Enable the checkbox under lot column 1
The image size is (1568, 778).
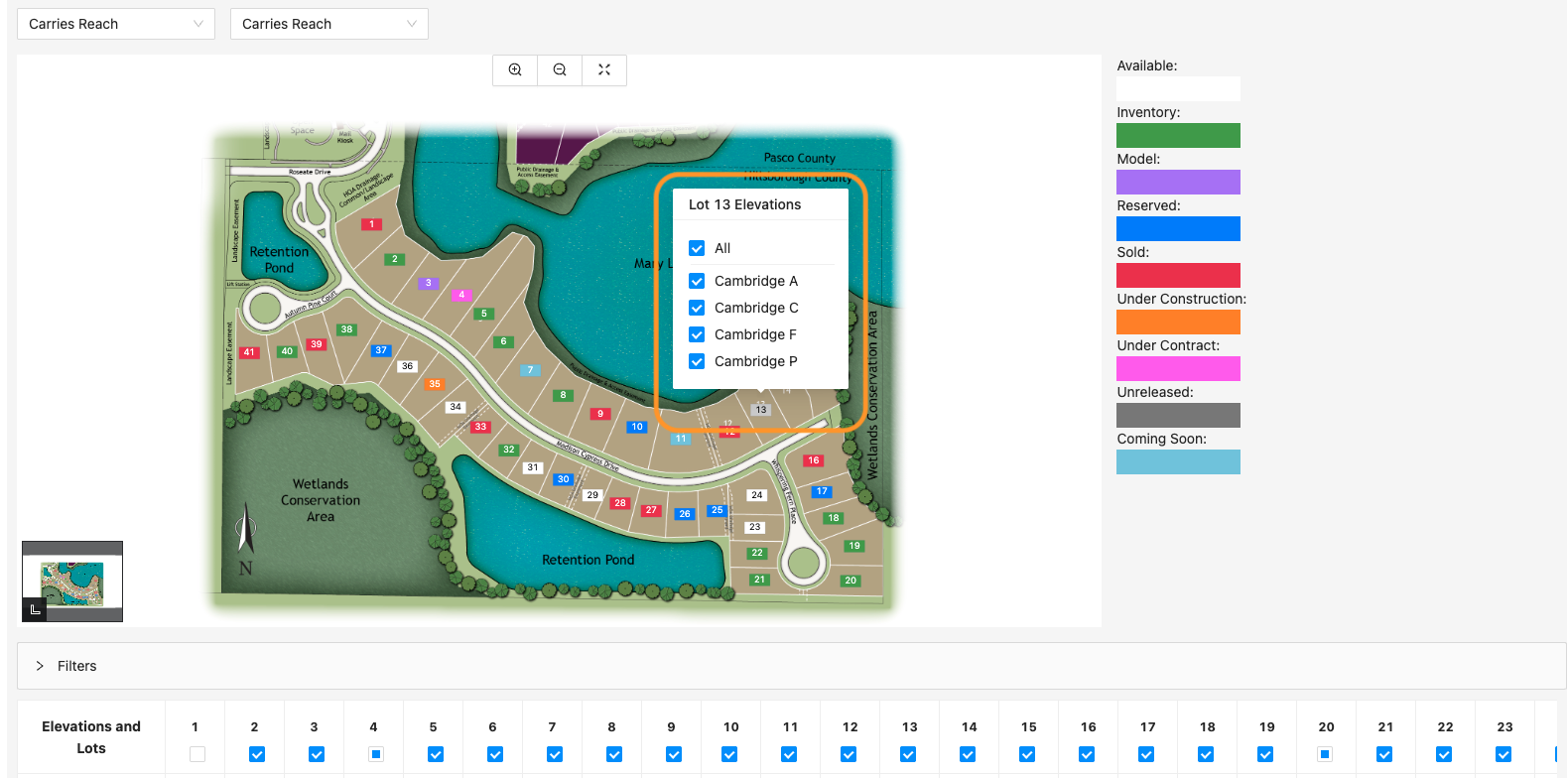pyautogui.click(x=197, y=754)
